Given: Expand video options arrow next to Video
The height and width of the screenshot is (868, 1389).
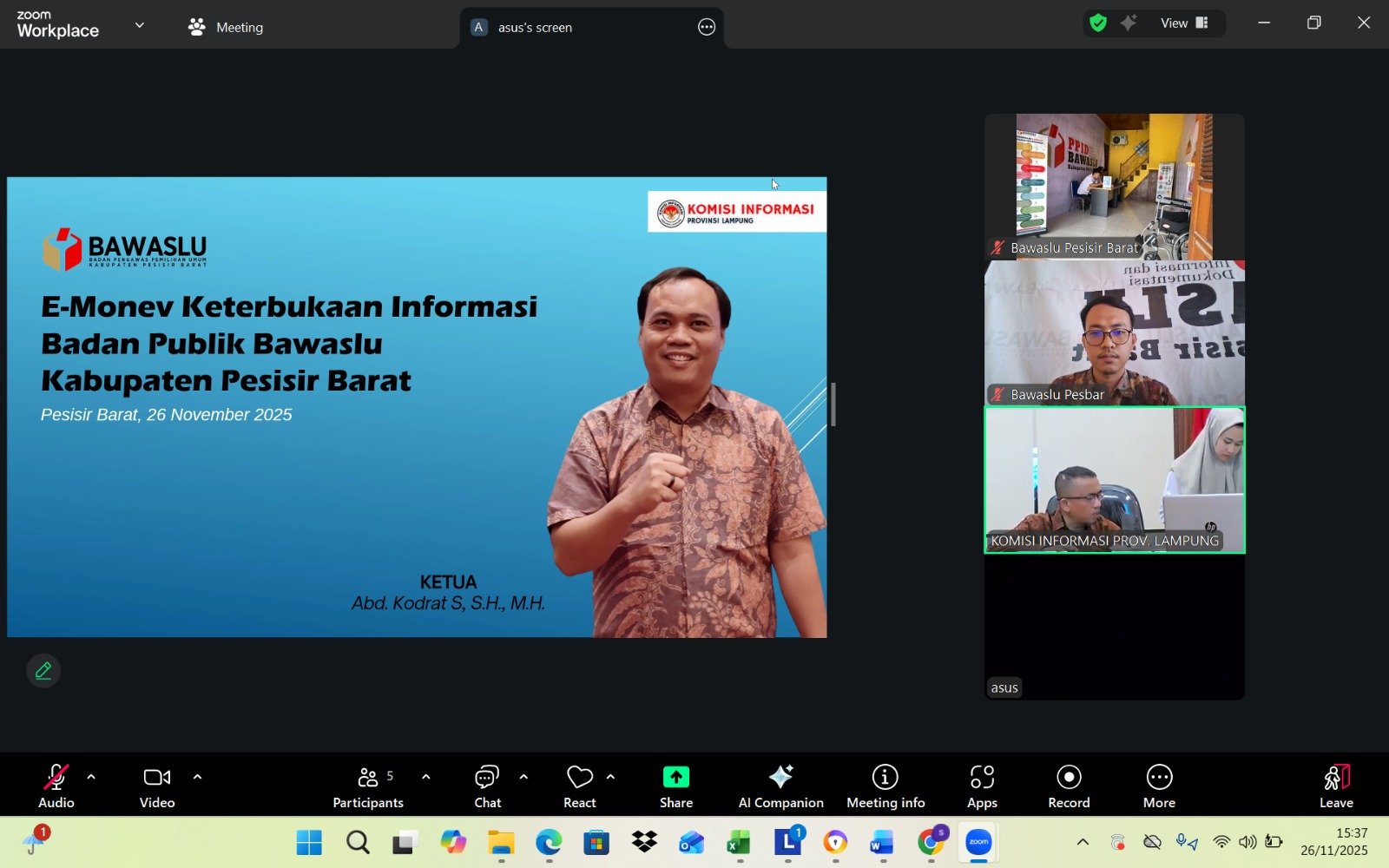Looking at the screenshot, I should [x=197, y=777].
